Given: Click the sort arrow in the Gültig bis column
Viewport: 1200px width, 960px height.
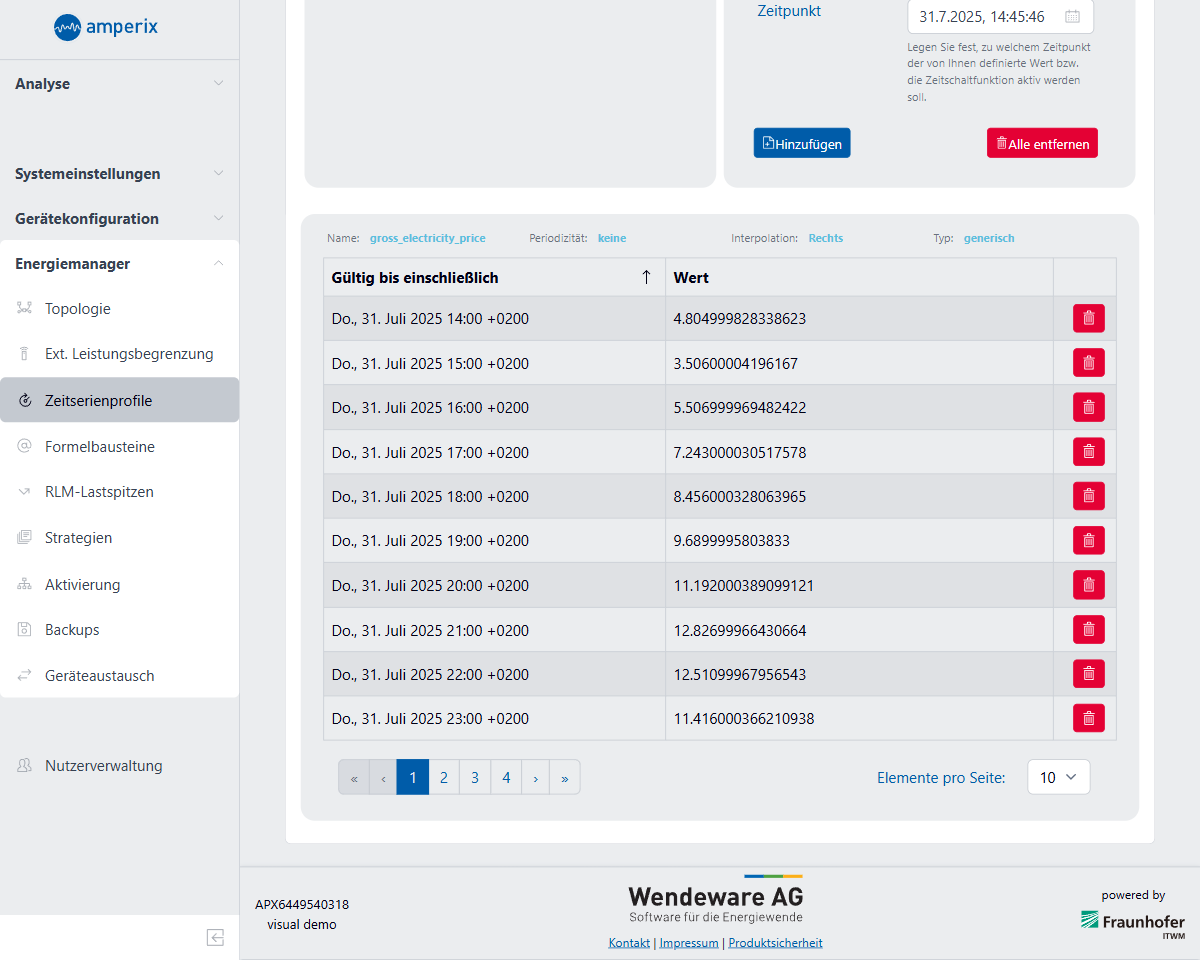Looking at the screenshot, I should tap(646, 277).
